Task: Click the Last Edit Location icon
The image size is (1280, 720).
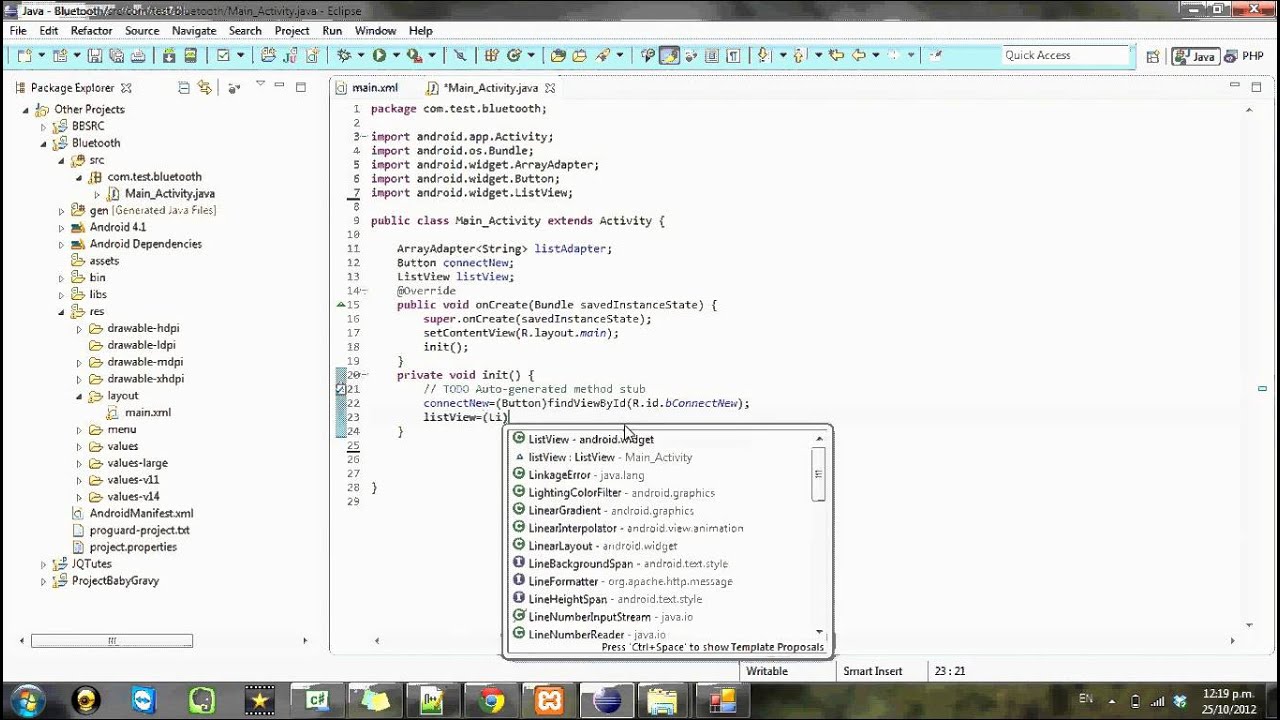Action: [836, 56]
